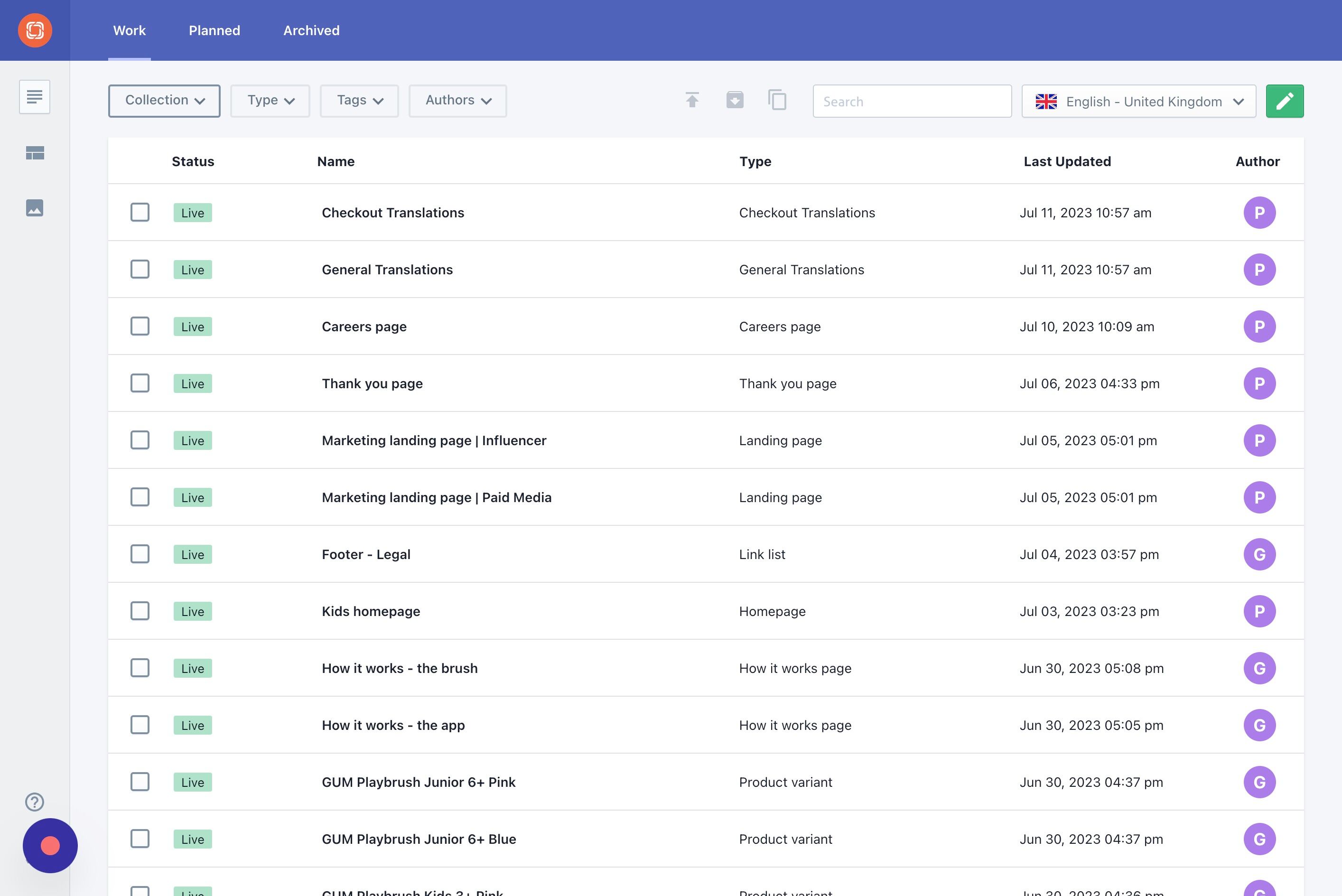Click the duplicate copy toolbar icon

coord(777,101)
